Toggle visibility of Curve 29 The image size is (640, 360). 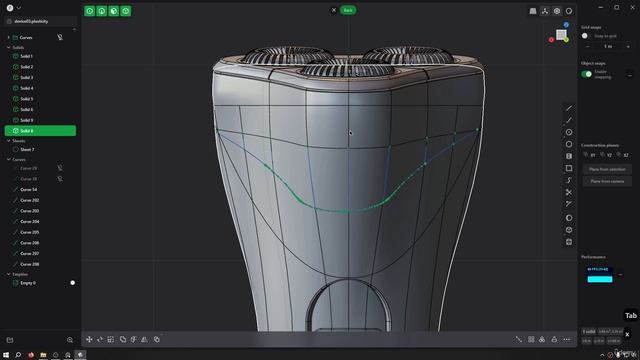point(60,168)
